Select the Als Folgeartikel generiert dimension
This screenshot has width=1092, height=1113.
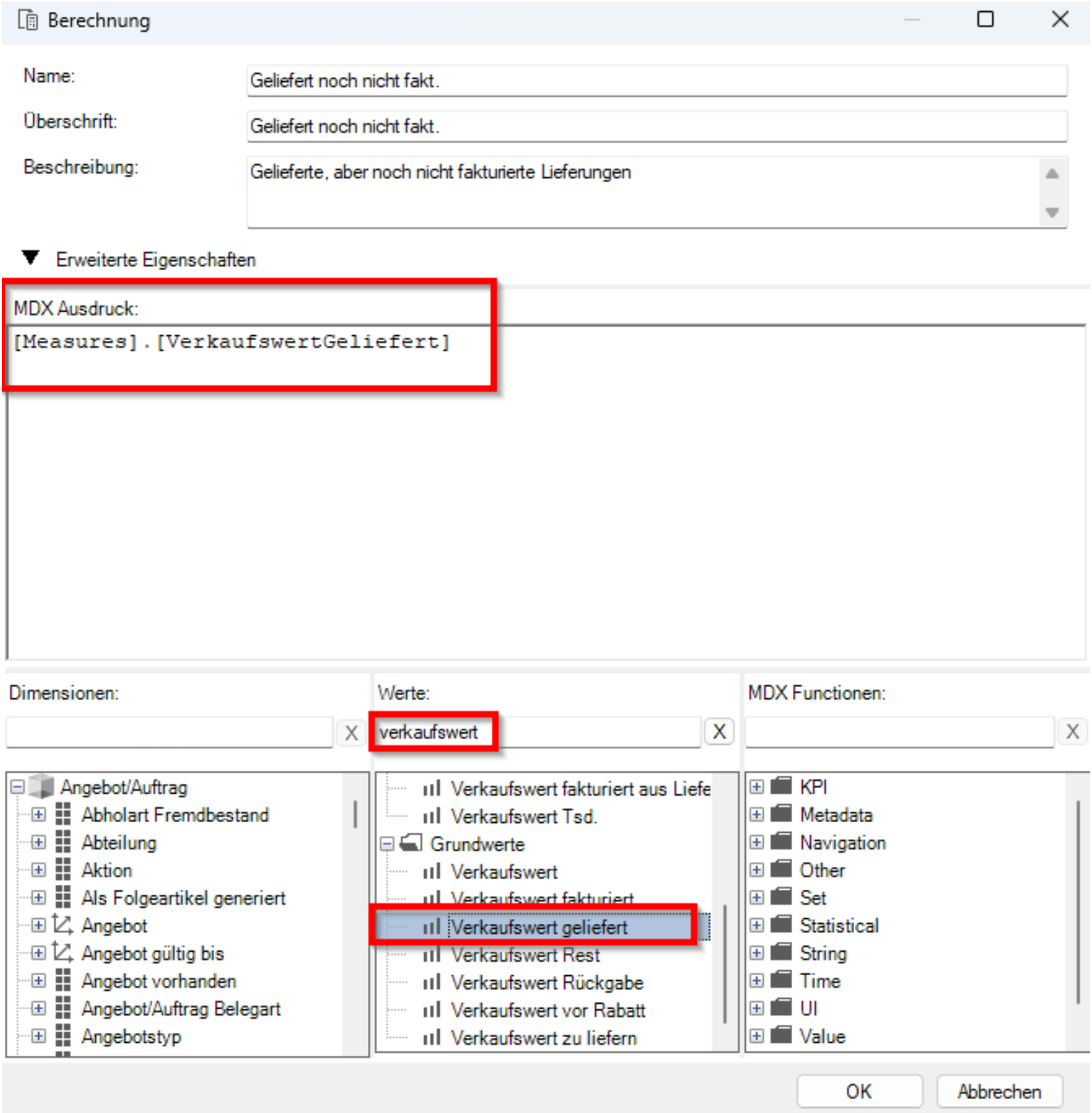click(184, 897)
